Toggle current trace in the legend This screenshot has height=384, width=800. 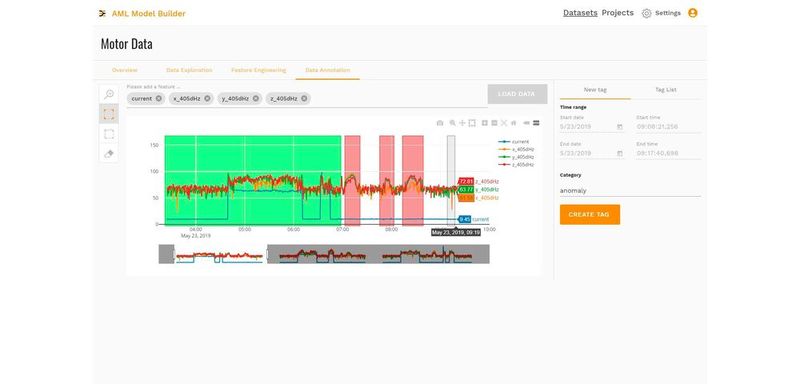[513, 142]
